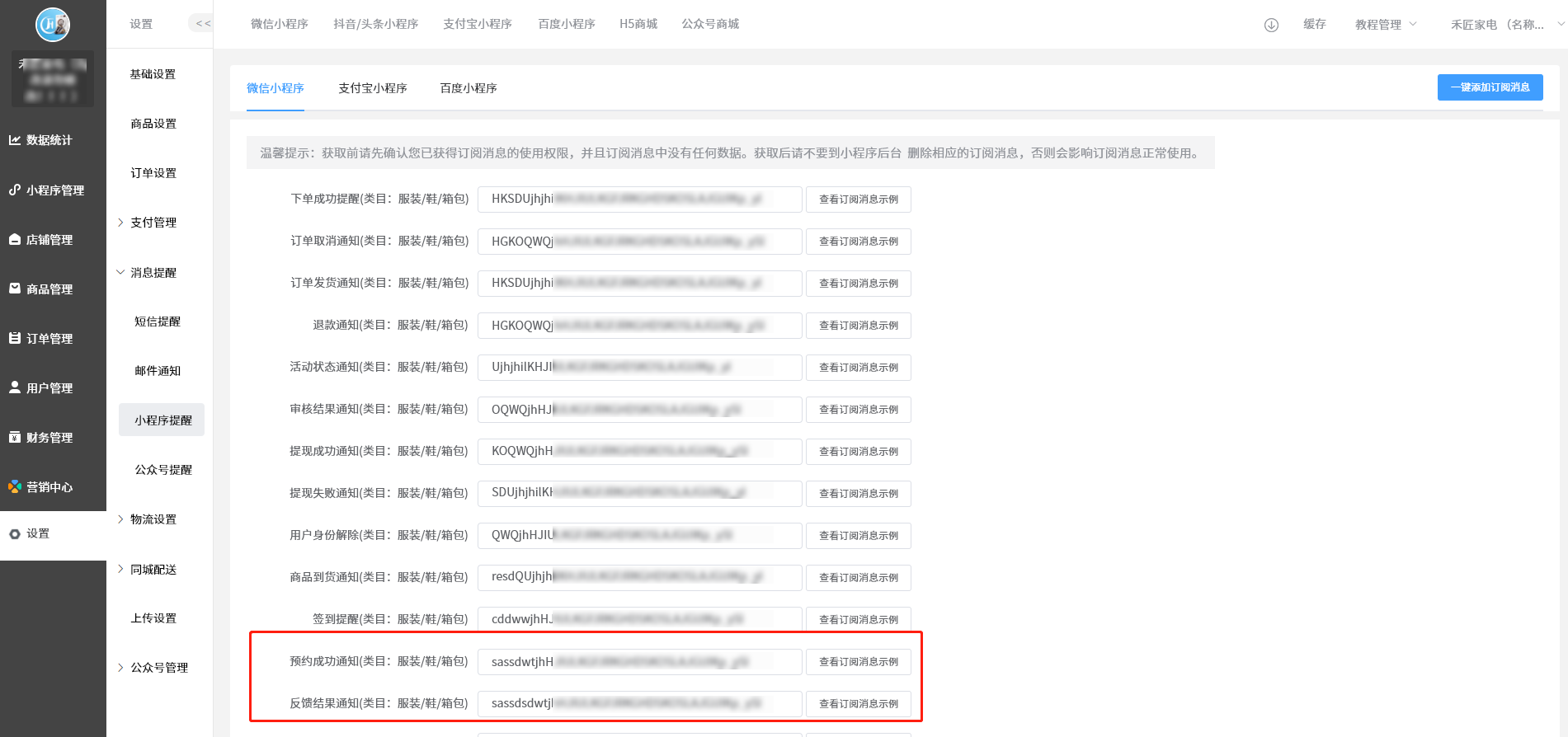Screen dimensions: 1568x737
Task: Collapse the settings panel with the << button
Action: (202, 24)
